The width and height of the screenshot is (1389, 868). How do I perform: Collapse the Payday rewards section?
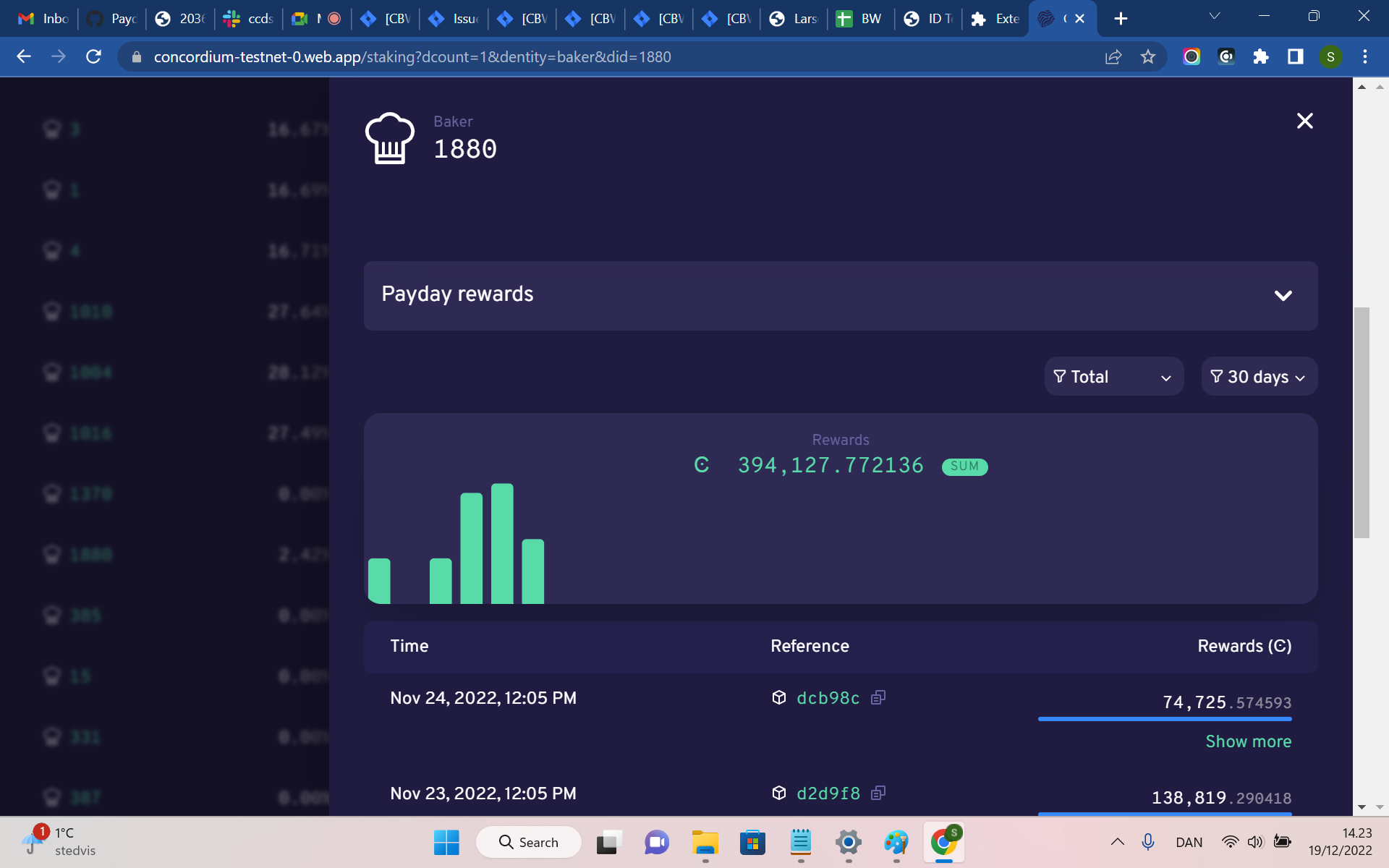click(1283, 295)
